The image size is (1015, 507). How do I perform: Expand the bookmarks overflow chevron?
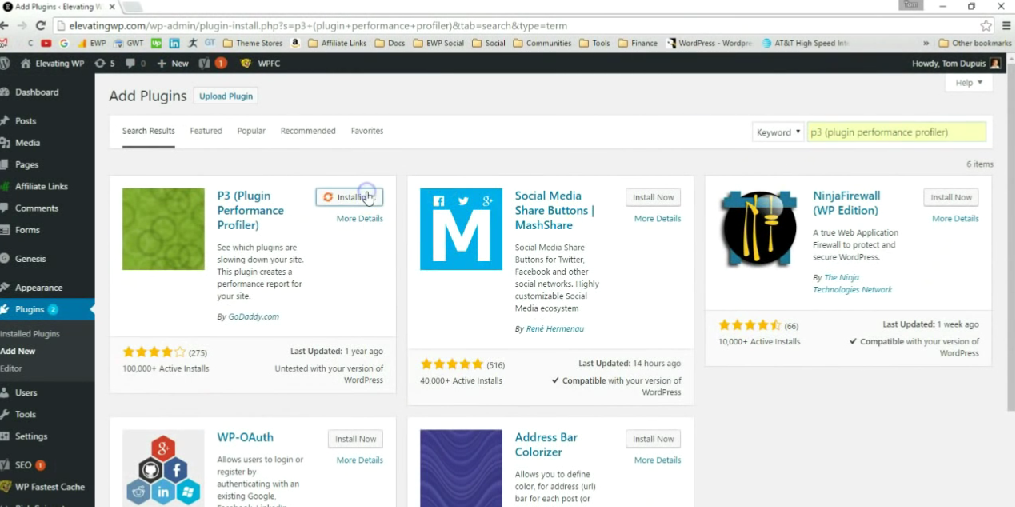(x=926, y=43)
